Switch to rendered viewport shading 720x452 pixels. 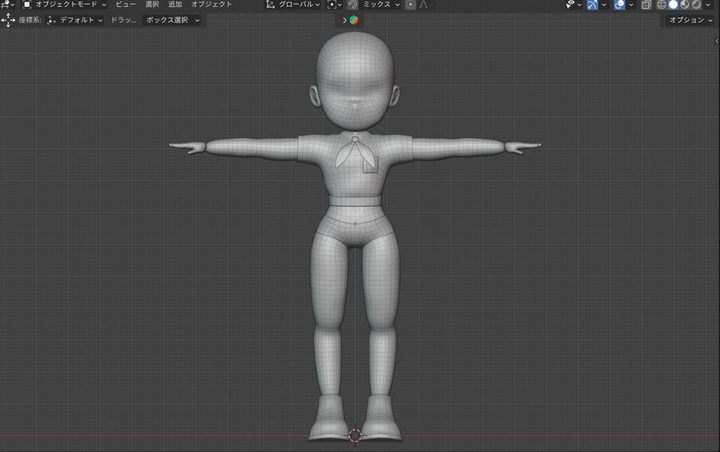(696, 5)
